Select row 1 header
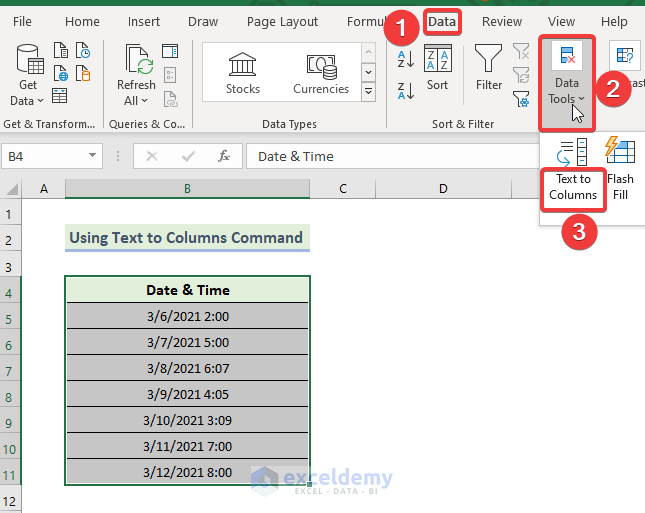645x513 pixels. 10,214
